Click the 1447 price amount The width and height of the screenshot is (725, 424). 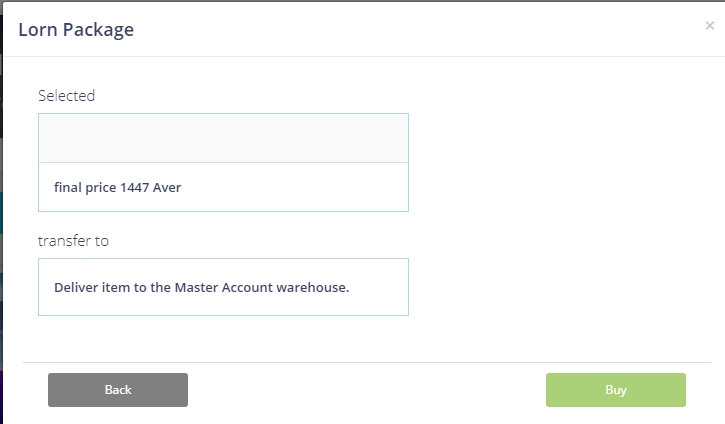(135, 187)
